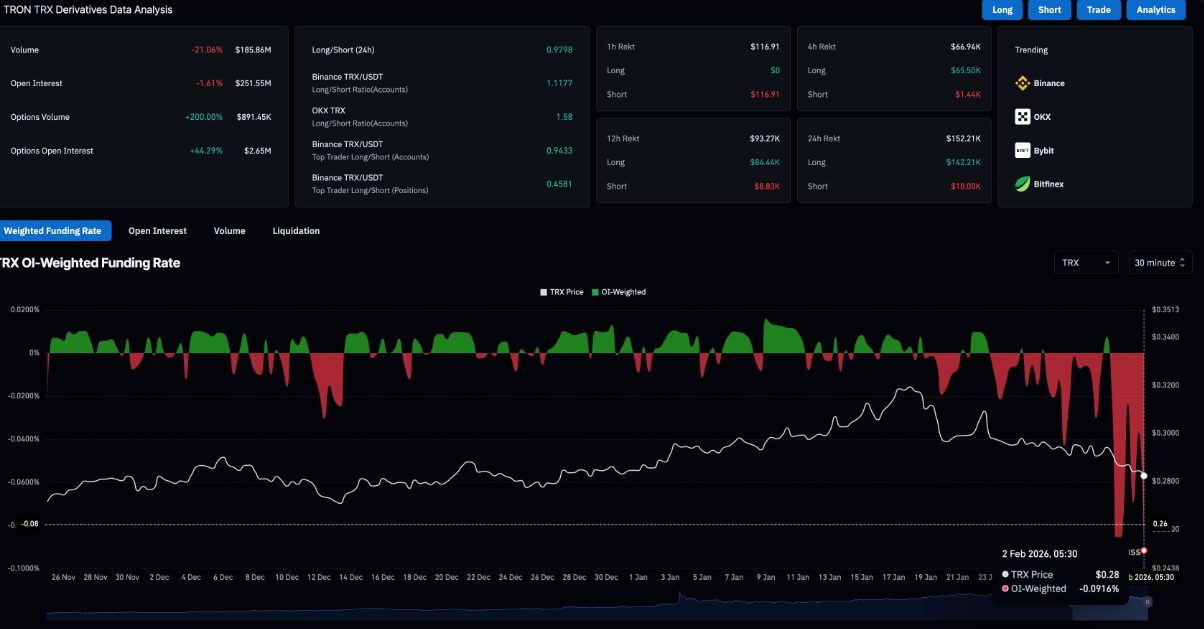The height and width of the screenshot is (629, 1204).
Task: Switch to the Open Interest tab
Action: tap(157, 230)
